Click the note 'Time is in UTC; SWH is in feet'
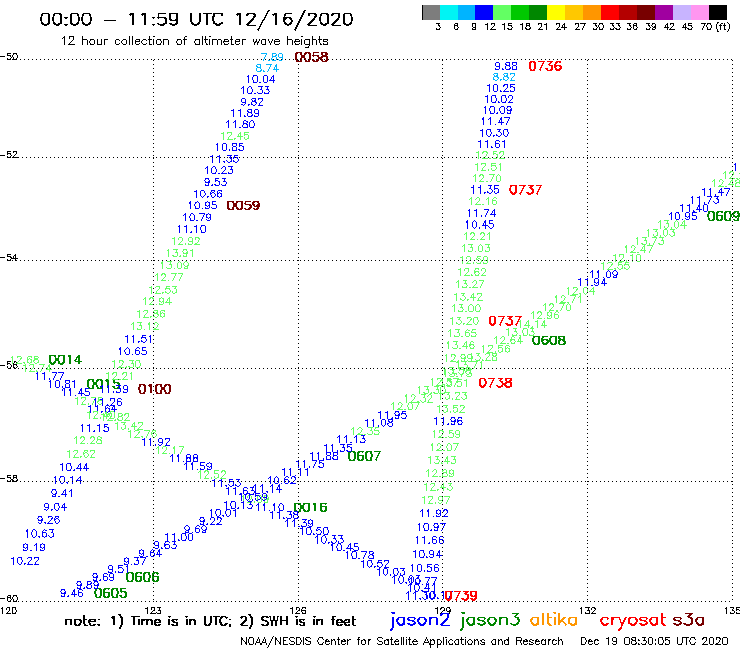This screenshot has height=650, width=740. (210, 621)
